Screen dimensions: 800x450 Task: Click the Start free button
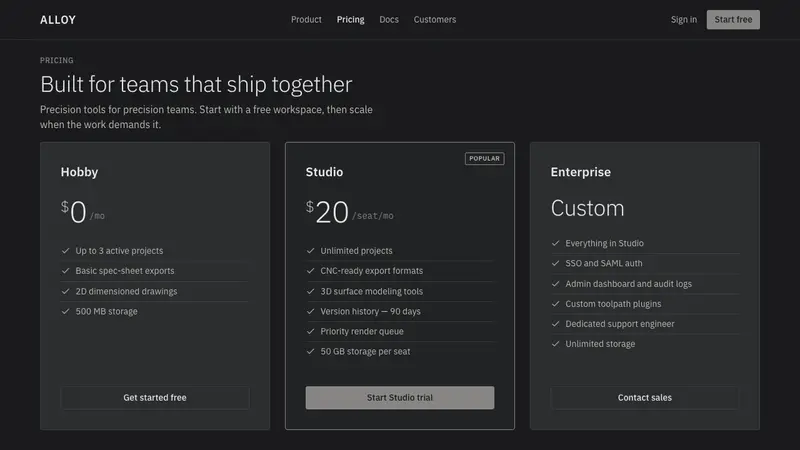[733, 19]
